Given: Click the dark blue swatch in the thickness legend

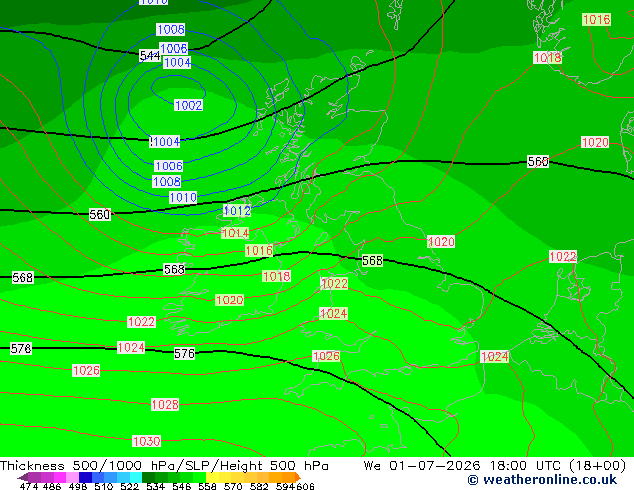Looking at the screenshot, I should [85, 477].
